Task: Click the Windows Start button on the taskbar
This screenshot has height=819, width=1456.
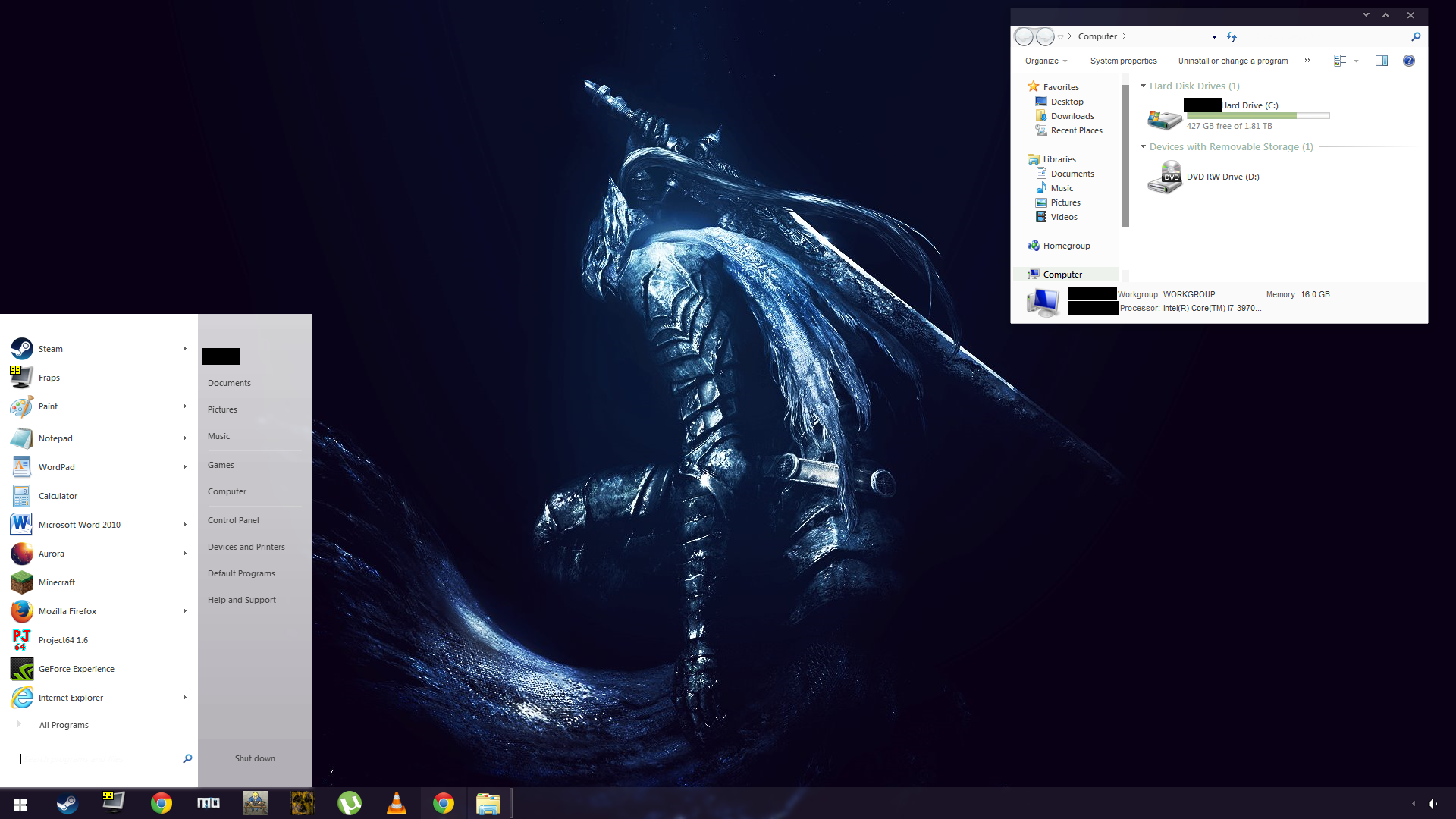Action: pos(20,804)
